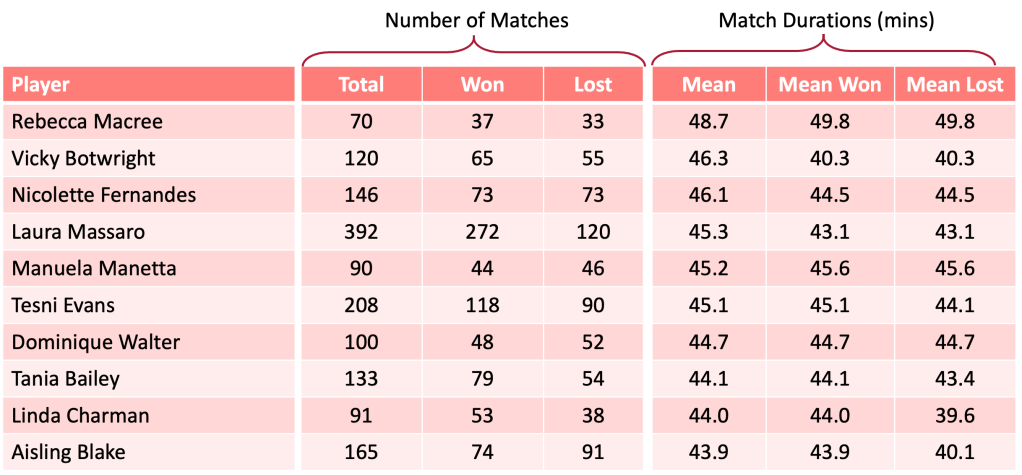Select Laura Massaro's 272 matches won
Image resolution: width=1022 pixels, height=475 pixels.
click(482, 232)
